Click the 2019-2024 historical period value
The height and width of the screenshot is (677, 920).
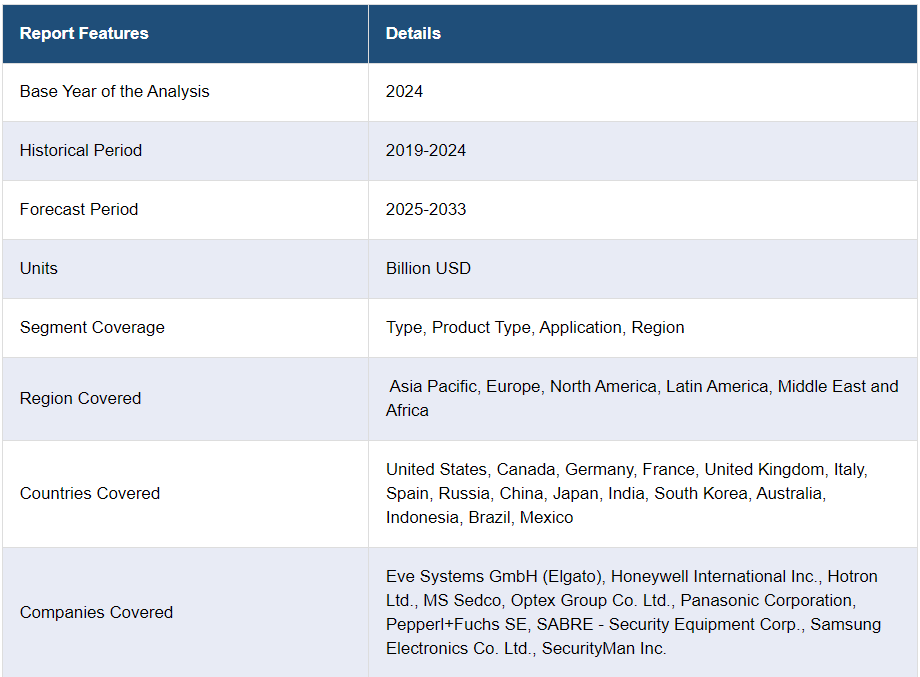(426, 151)
